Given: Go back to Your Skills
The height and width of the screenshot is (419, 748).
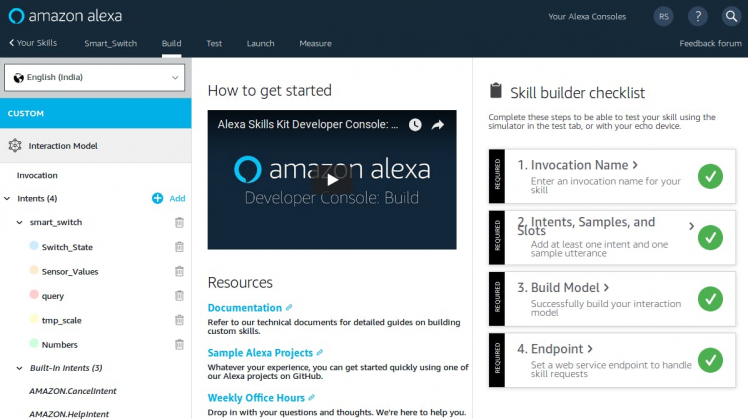Looking at the screenshot, I should pos(33,43).
